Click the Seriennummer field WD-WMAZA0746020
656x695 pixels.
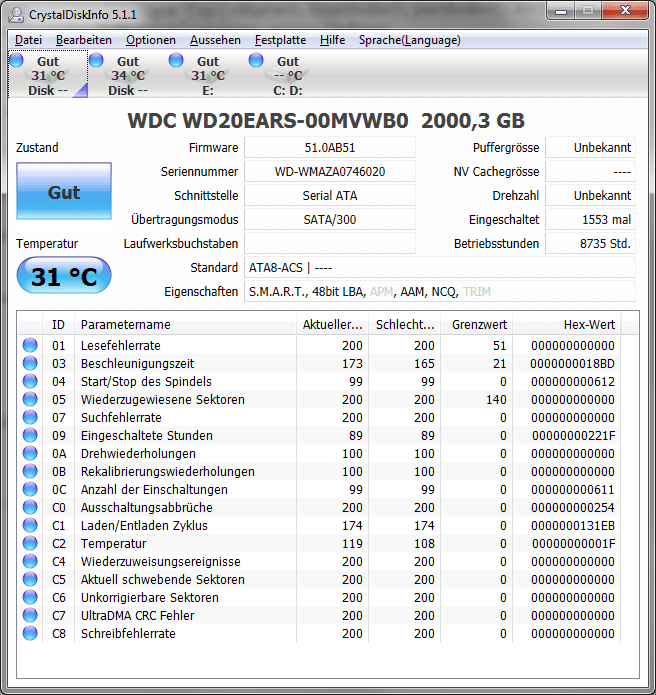pyautogui.click(x=330, y=172)
